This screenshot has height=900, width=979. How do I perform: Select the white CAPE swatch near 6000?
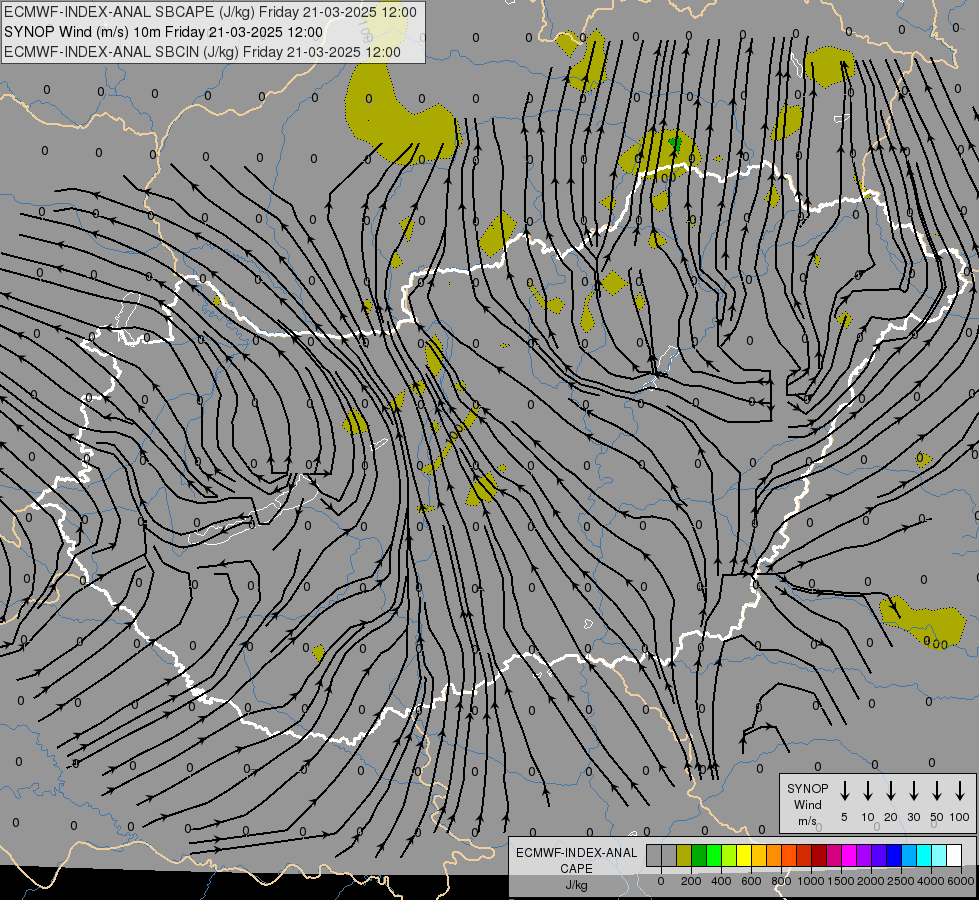click(955, 855)
